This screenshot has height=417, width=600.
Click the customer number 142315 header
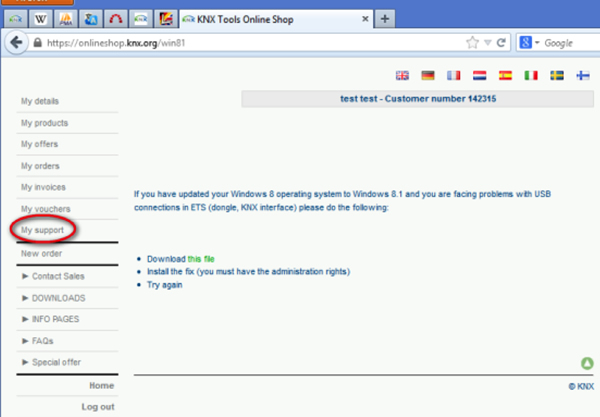(x=418, y=99)
